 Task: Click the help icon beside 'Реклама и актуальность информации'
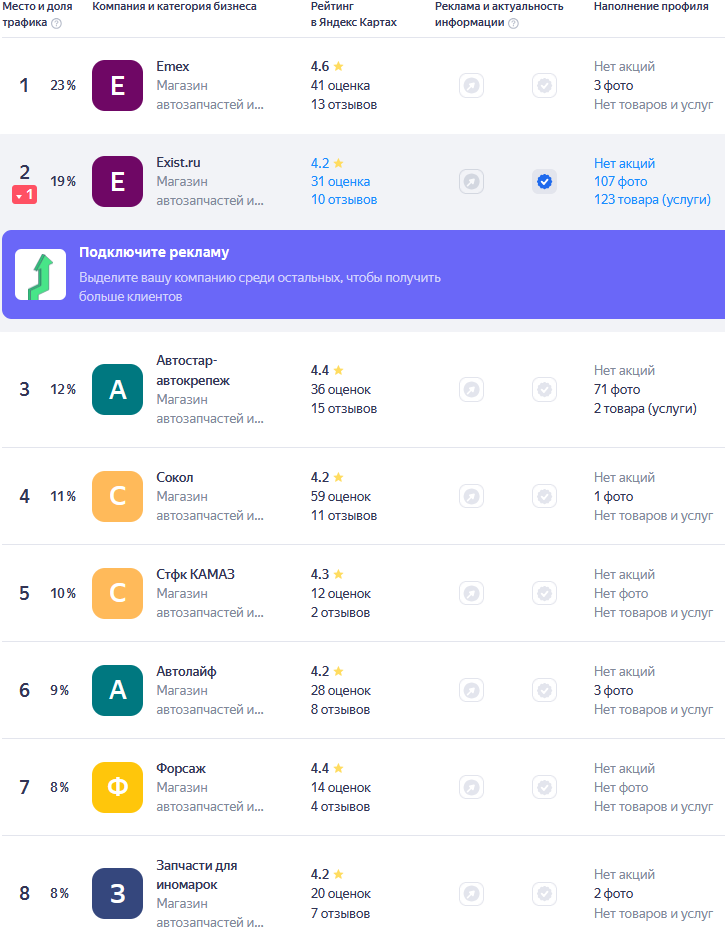tap(513, 24)
